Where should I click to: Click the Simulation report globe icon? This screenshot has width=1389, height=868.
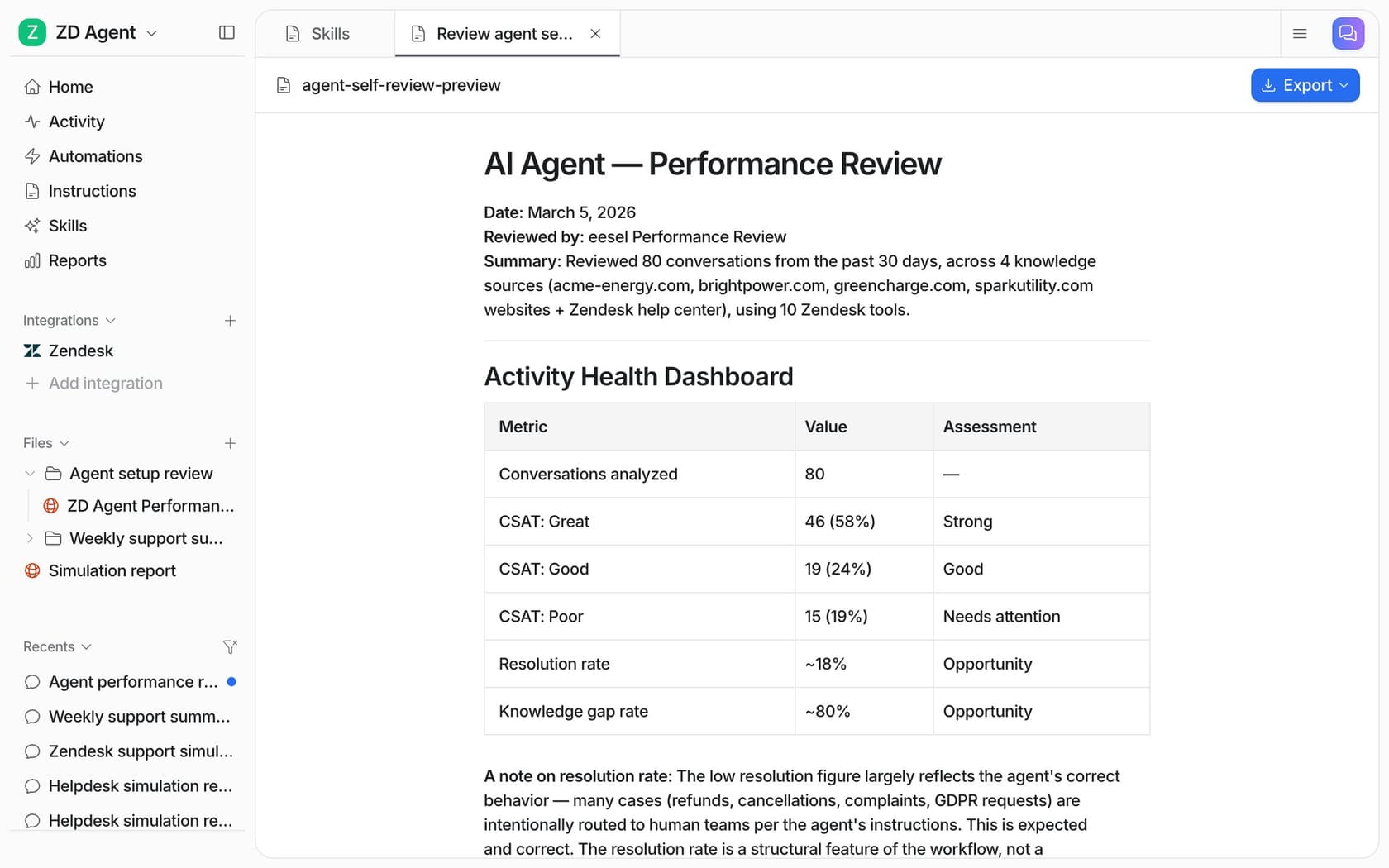(32, 570)
